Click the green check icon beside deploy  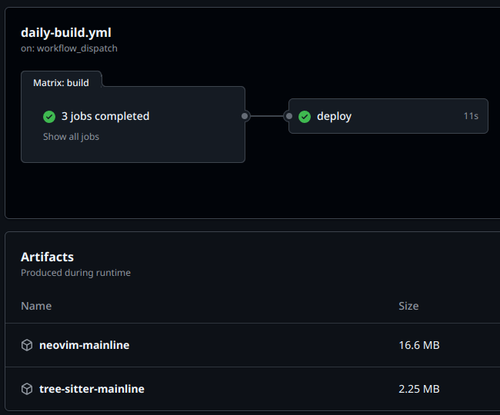(304, 117)
